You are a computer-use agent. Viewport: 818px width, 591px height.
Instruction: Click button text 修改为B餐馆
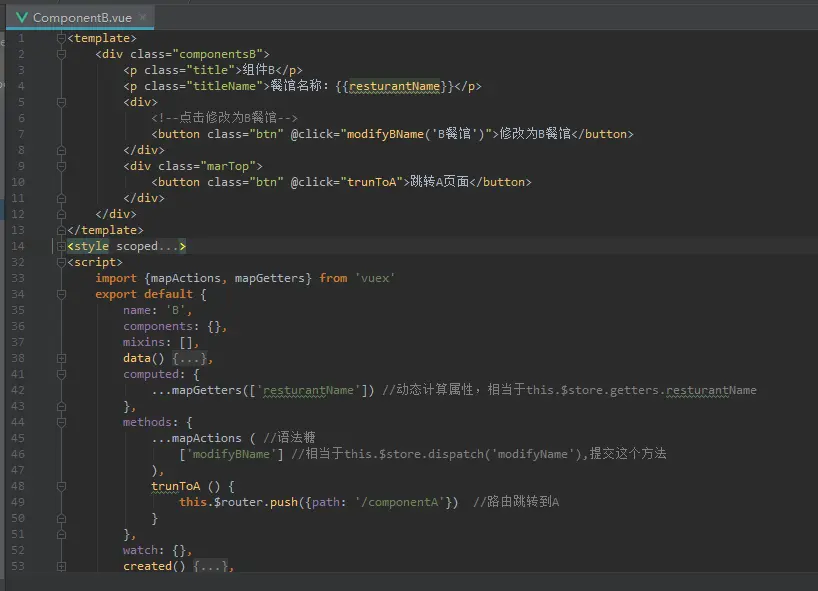tap(535, 134)
